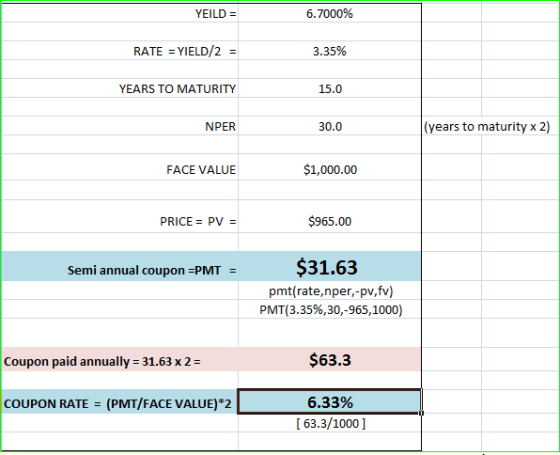Select the coupon rate result 6.33%

330,402
